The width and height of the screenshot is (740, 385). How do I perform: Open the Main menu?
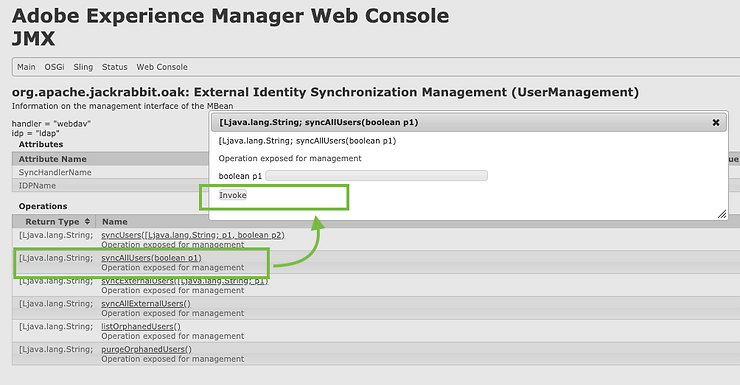pyautogui.click(x=26, y=67)
